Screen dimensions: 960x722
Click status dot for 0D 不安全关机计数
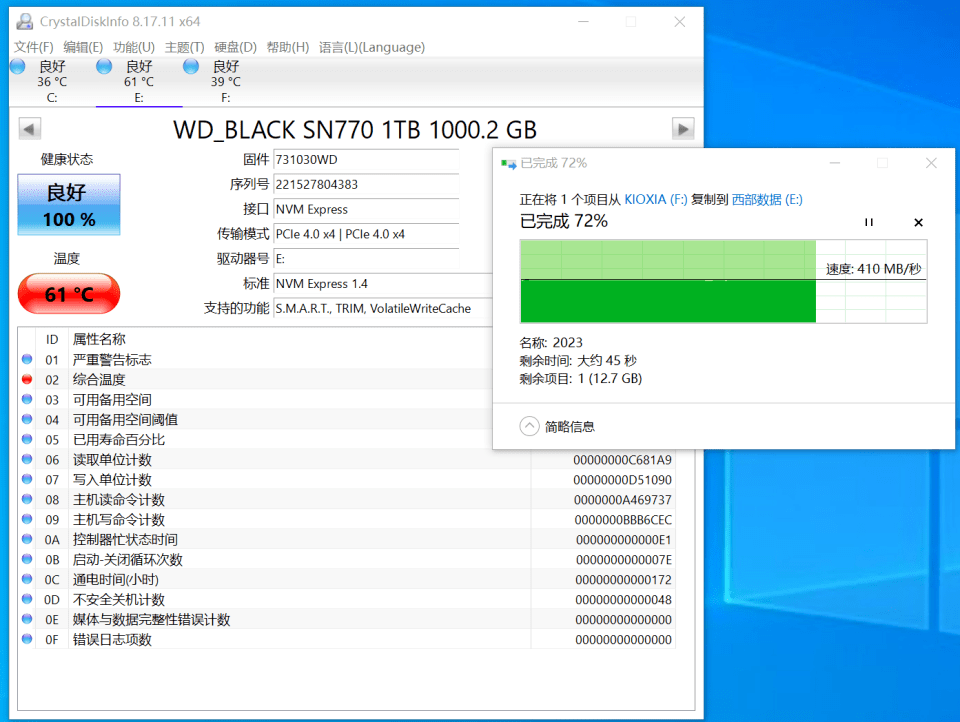pyautogui.click(x=27, y=598)
